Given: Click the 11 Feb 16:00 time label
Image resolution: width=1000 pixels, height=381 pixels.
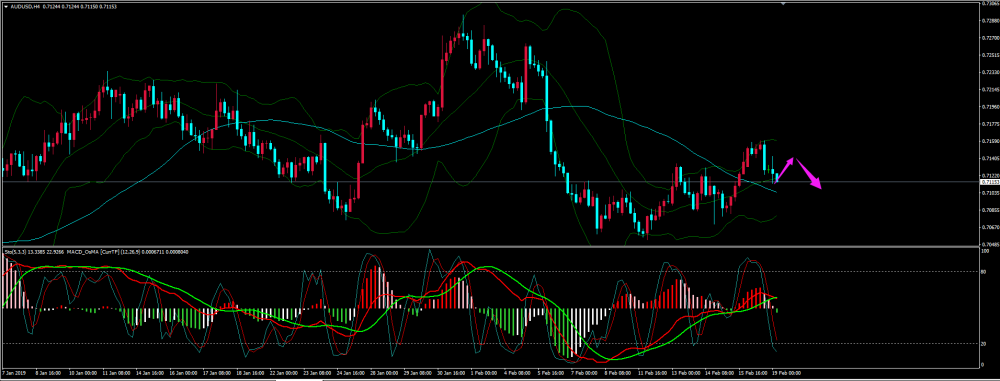Looking at the screenshot, I should (x=652, y=373).
